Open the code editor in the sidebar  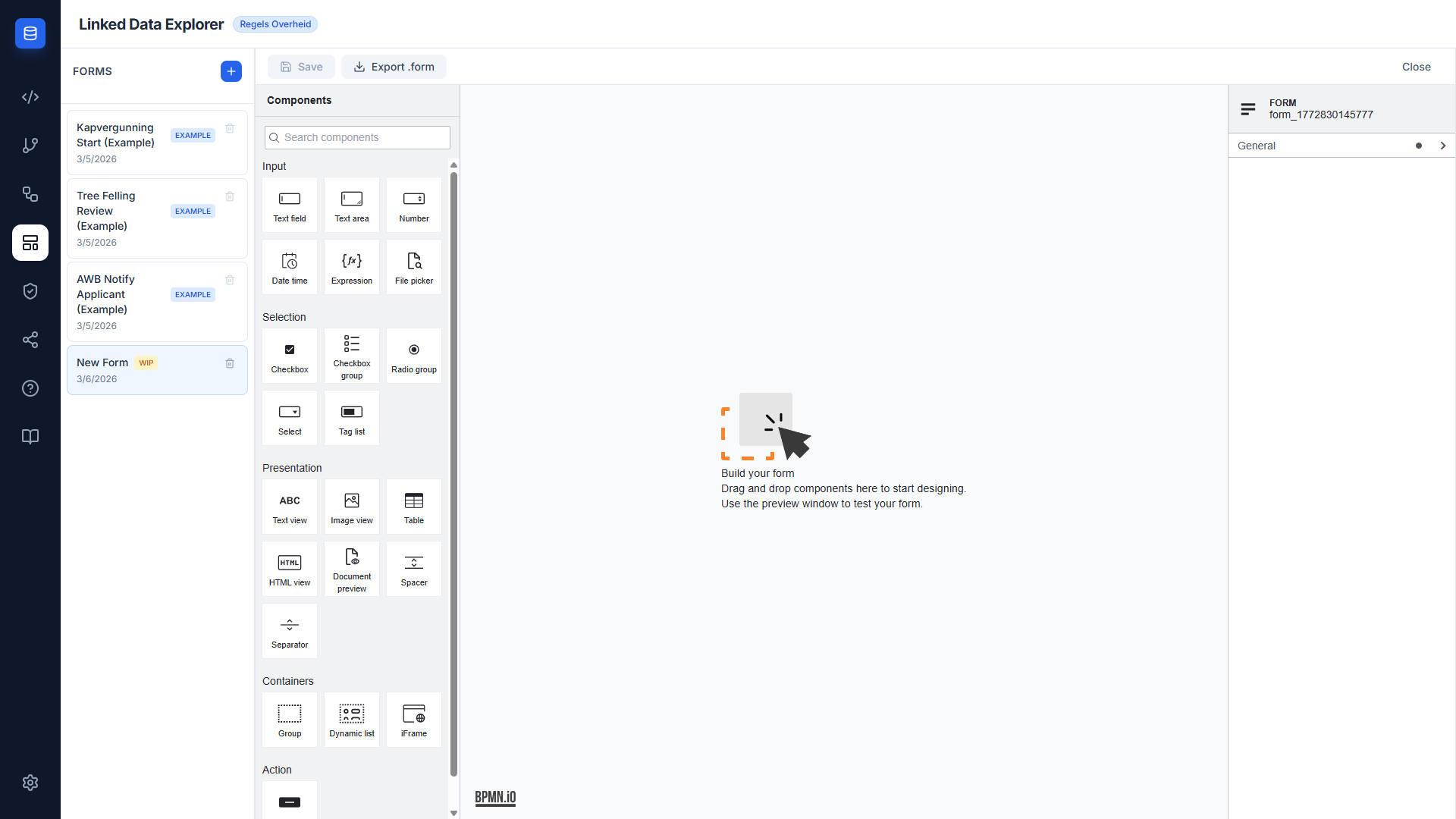(x=30, y=97)
